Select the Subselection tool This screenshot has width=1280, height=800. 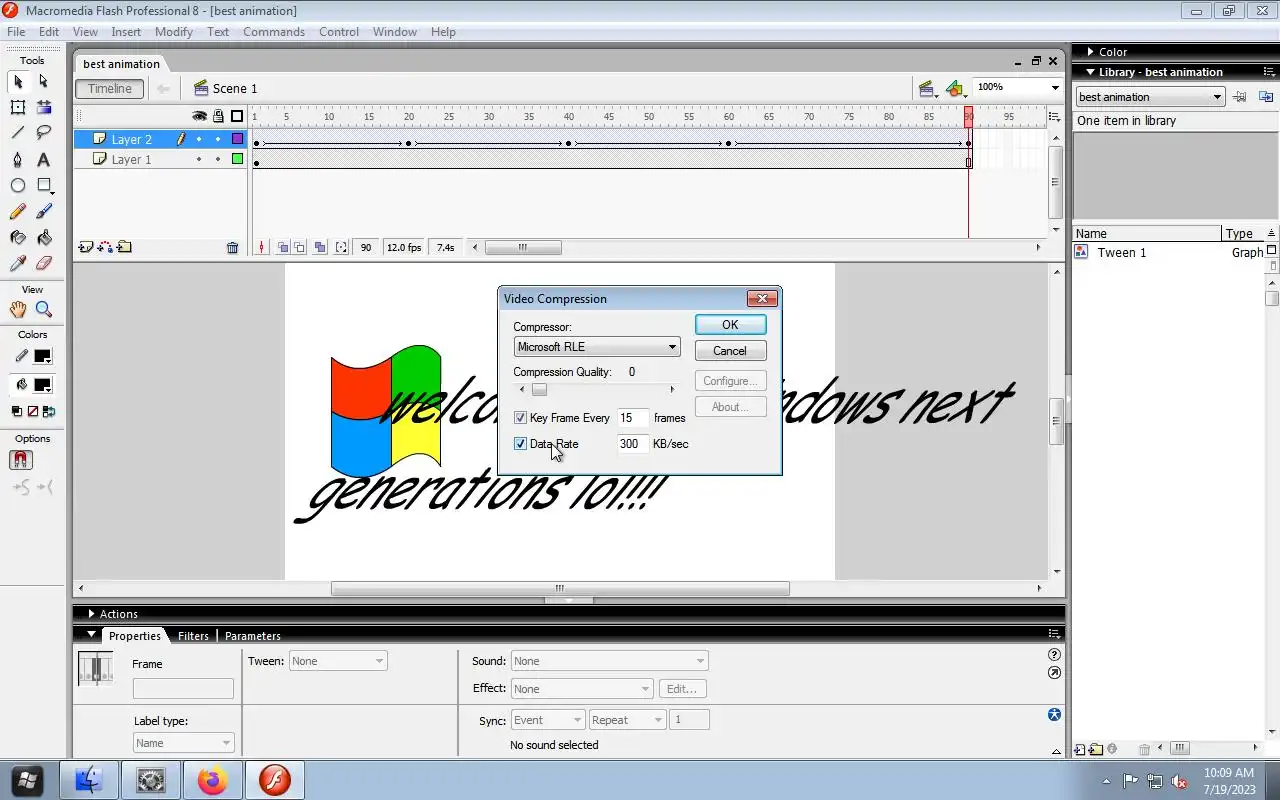[44, 81]
